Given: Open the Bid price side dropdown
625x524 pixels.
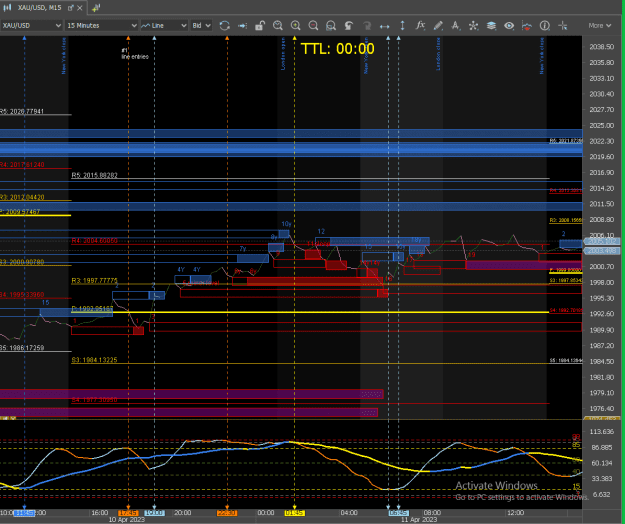Looking at the screenshot, I should pyautogui.click(x=201, y=26).
